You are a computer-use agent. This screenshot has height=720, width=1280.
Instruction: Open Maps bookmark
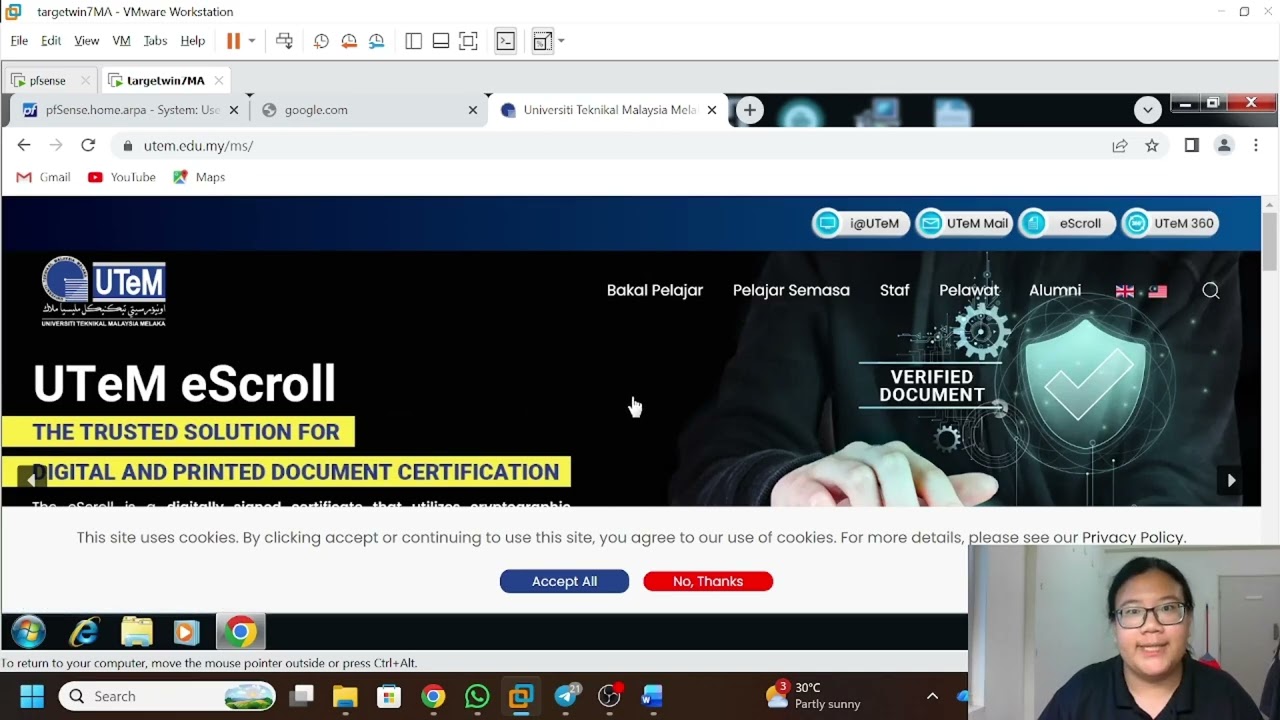199,177
